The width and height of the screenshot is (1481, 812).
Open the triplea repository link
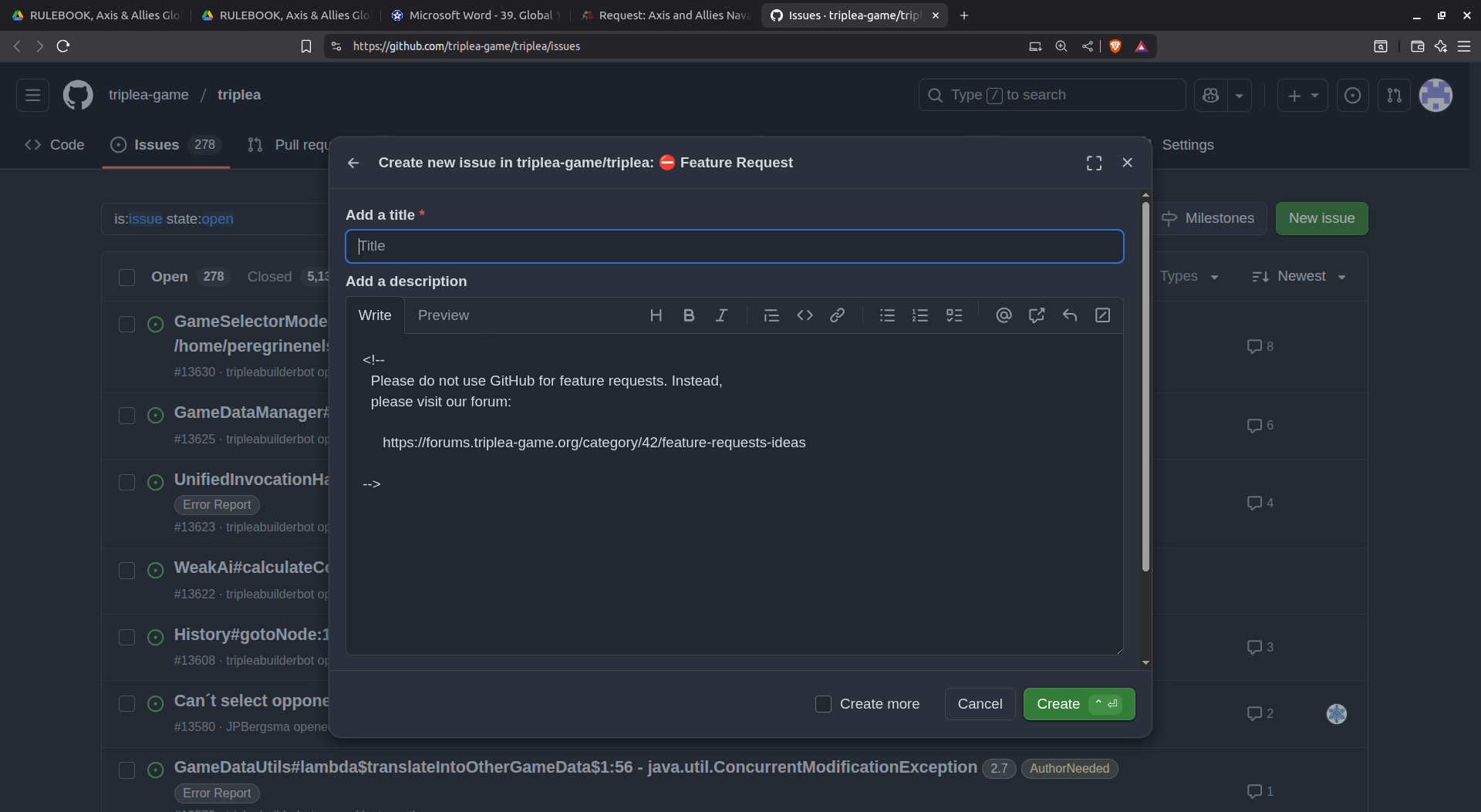click(239, 95)
